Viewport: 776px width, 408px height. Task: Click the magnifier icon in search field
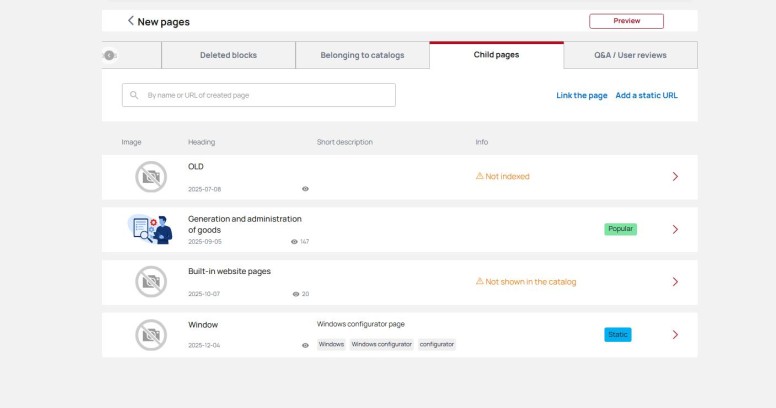(x=134, y=95)
